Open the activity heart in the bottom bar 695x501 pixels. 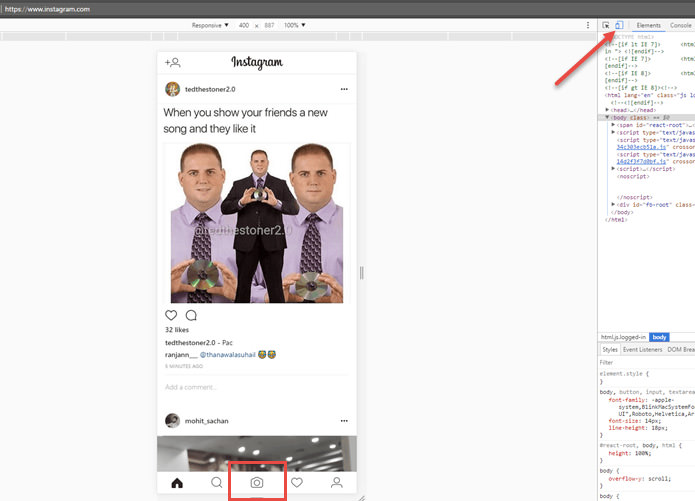pos(297,482)
